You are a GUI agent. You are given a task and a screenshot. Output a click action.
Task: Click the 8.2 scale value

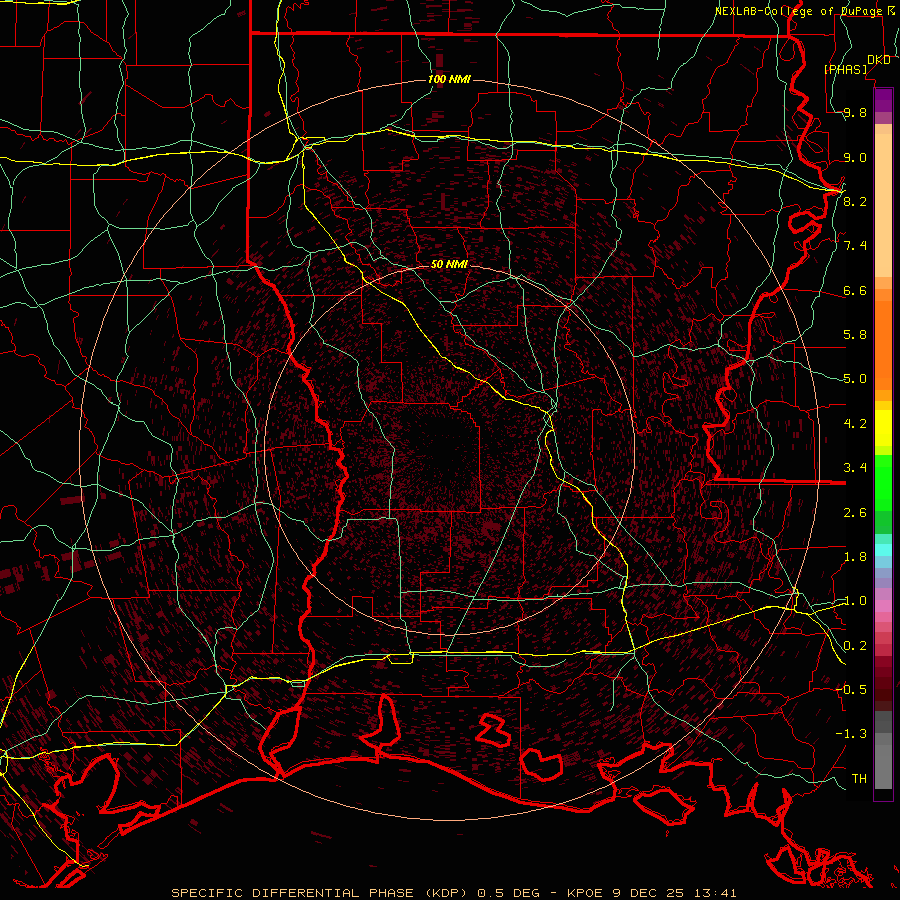pyautogui.click(x=855, y=201)
